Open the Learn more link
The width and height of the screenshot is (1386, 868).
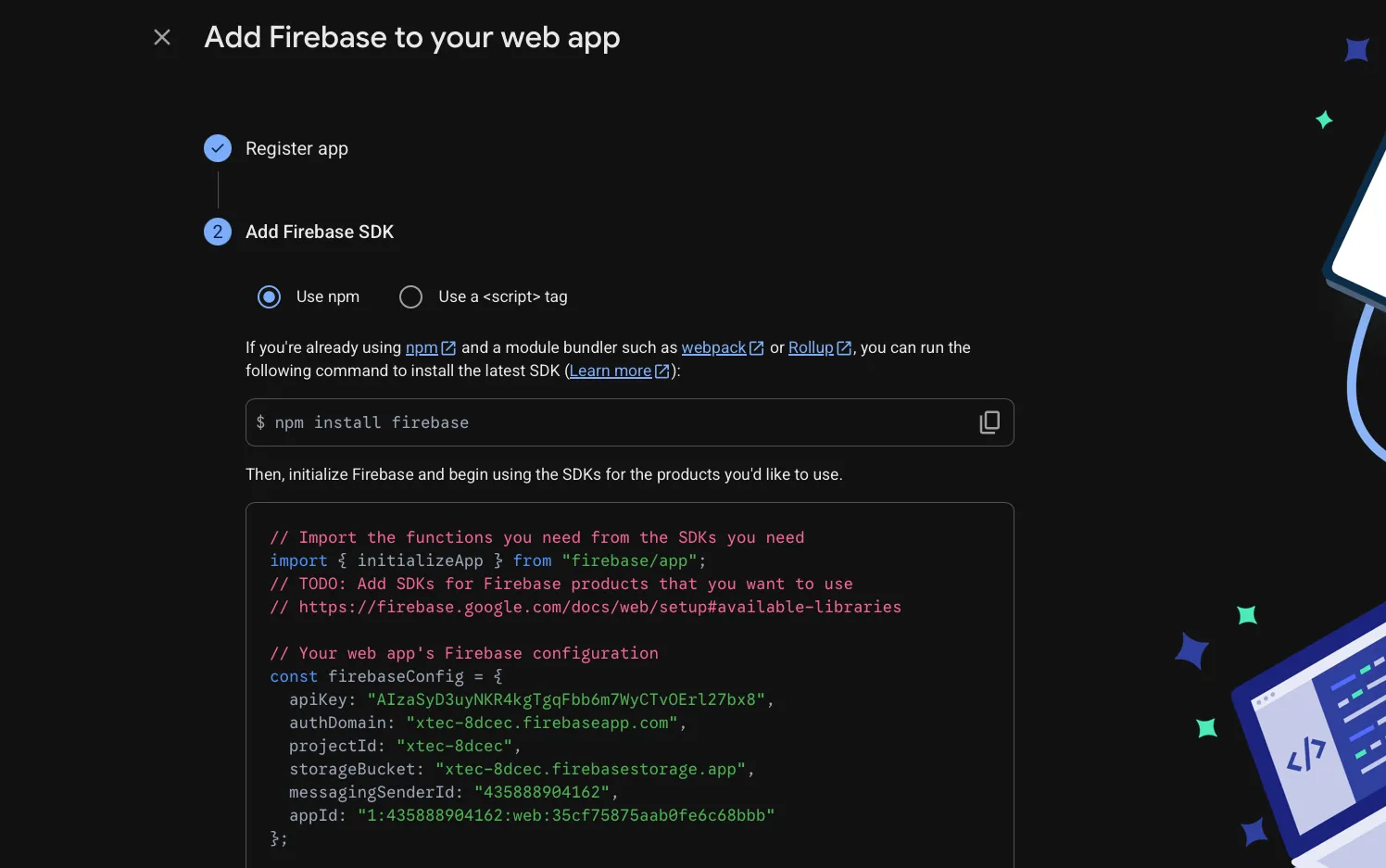coord(611,371)
